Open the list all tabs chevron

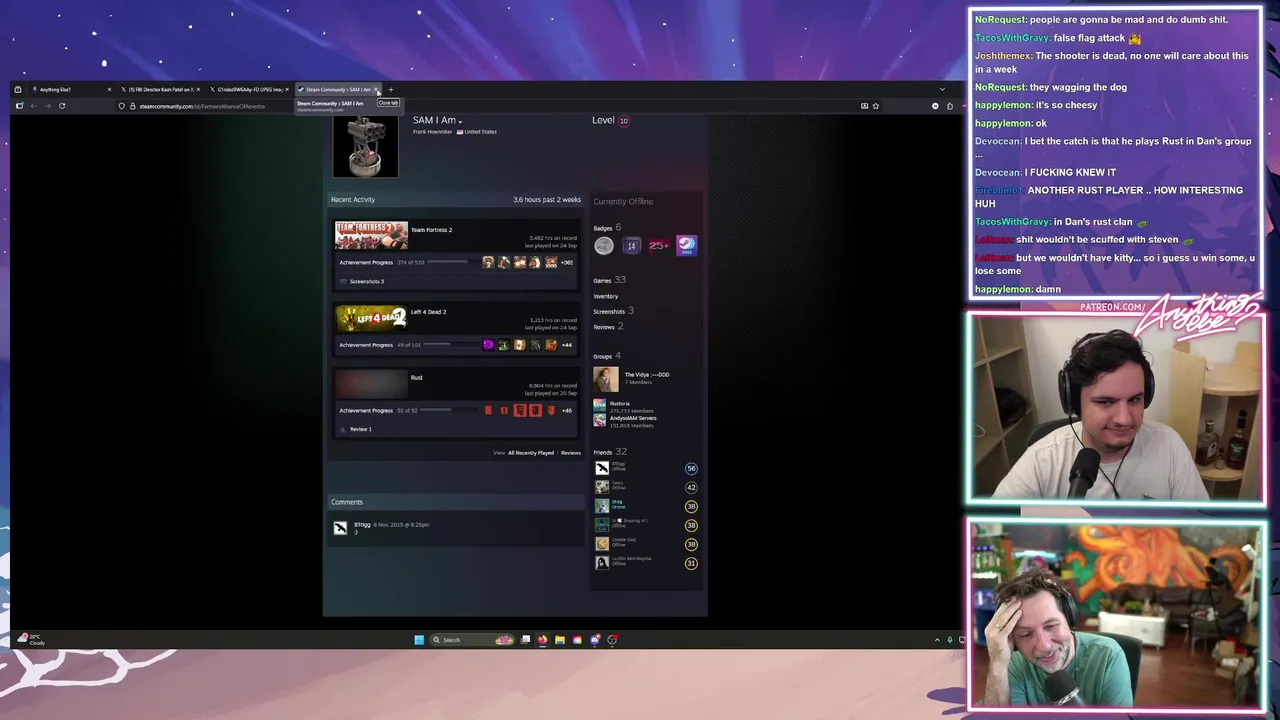(x=942, y=90)
